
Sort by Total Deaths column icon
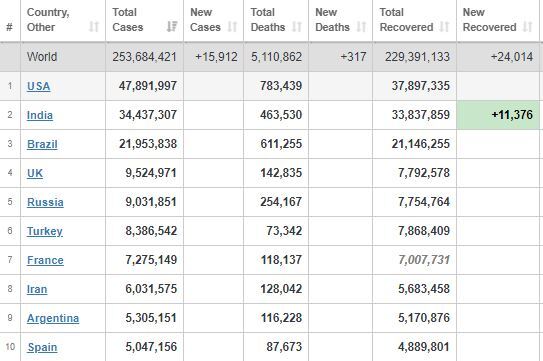(x=297, y=27)
